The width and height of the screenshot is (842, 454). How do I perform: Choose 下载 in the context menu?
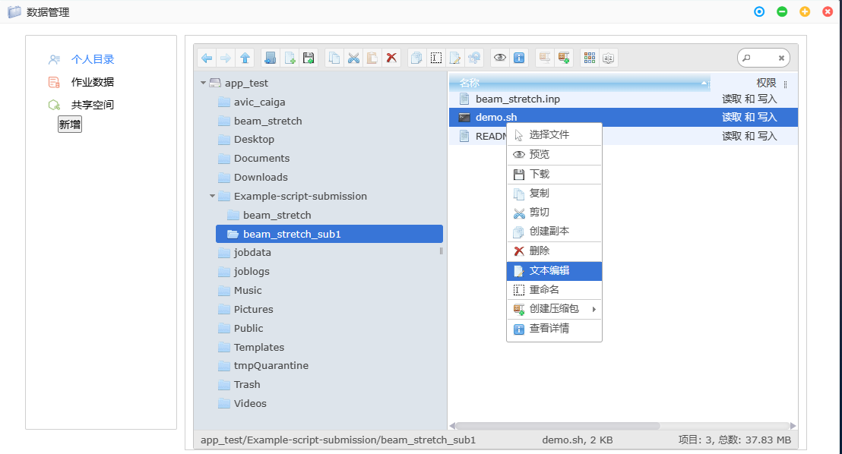554,174
